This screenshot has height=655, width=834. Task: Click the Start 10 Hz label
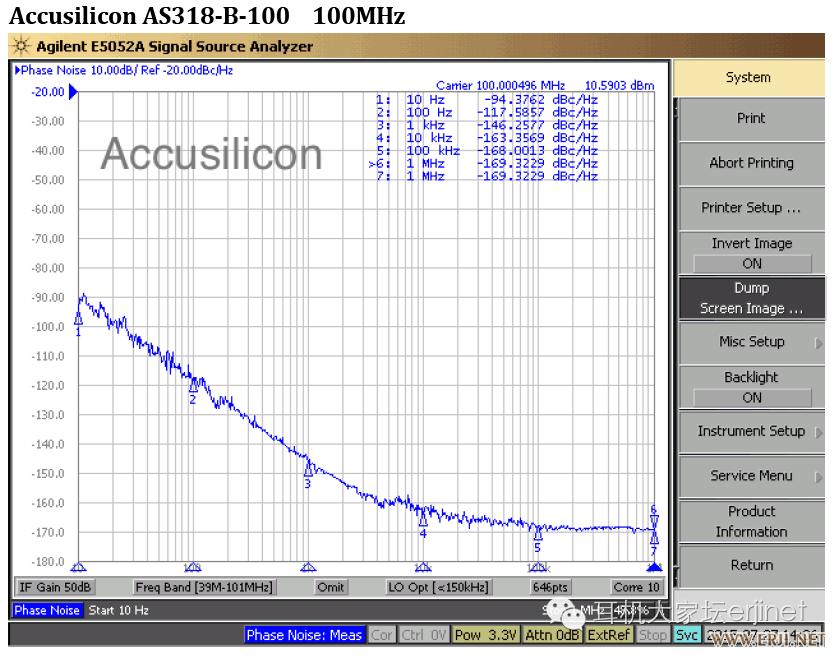click(x=119, y=610)
